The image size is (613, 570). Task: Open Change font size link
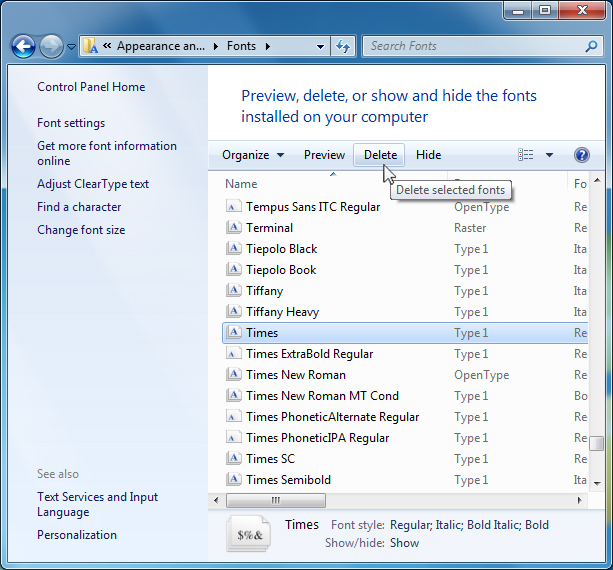(x=81, y=230)
